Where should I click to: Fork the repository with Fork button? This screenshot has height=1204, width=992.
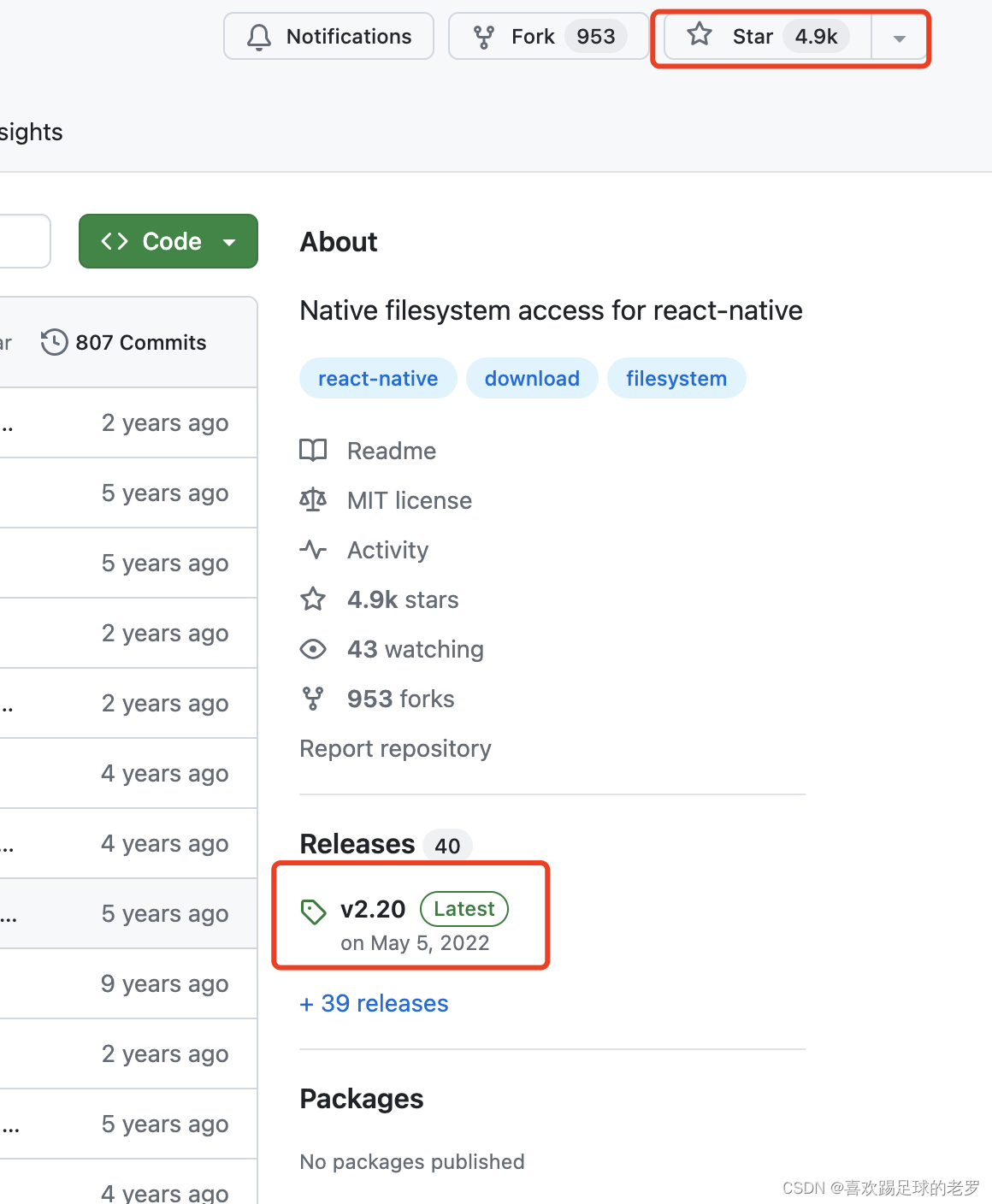click(549, 36)
